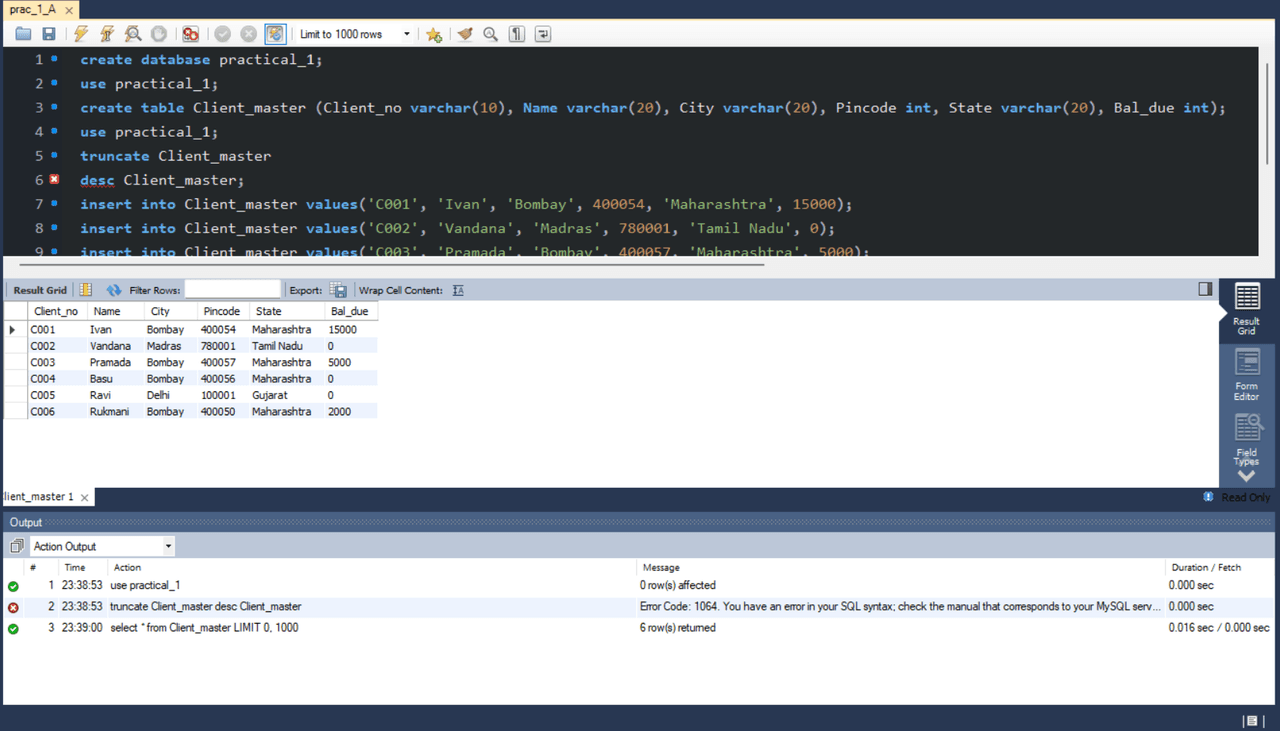
Task: Select the Field Types panel button
Action: [x=1247, y=438]
